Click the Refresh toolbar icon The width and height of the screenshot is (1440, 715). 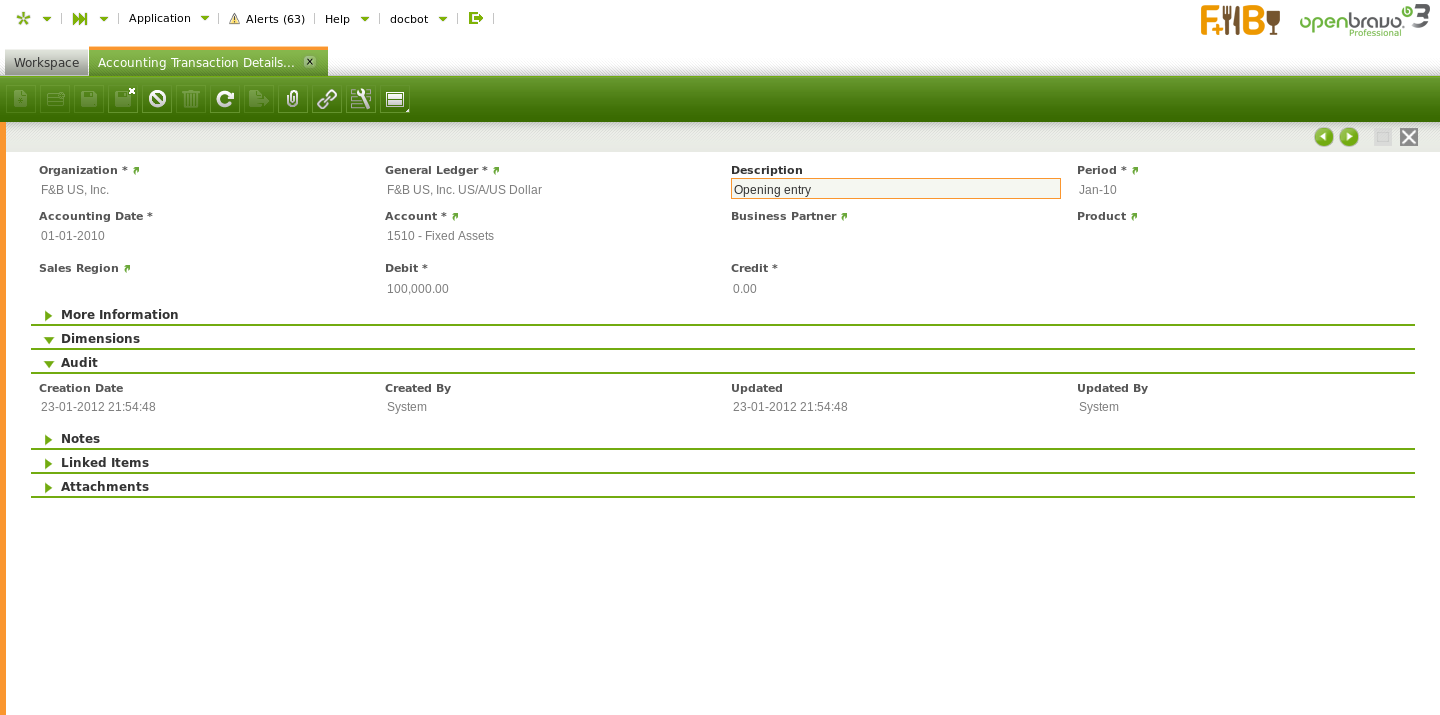coord(225,99)
